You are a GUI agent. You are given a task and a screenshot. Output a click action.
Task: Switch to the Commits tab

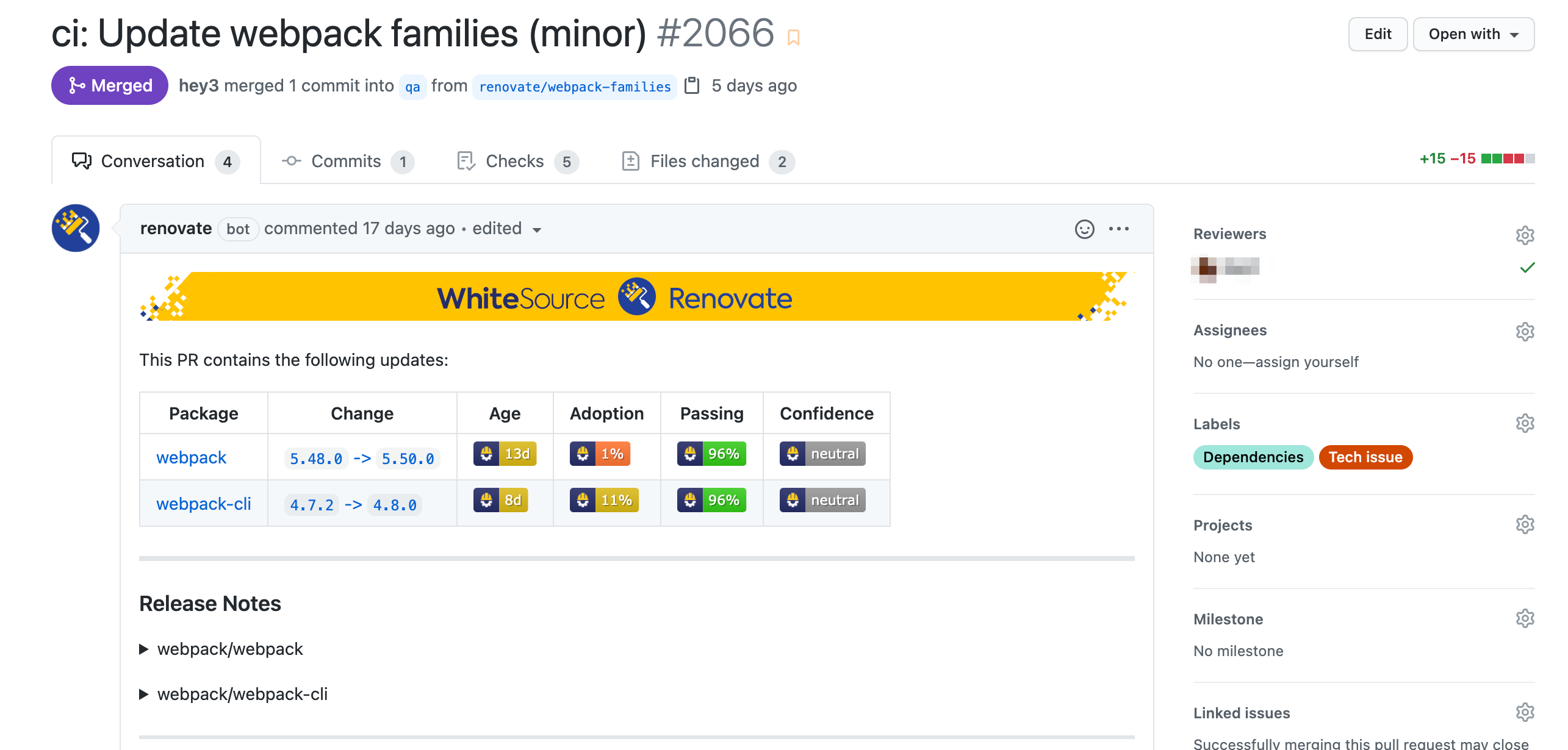coord(347,162)
